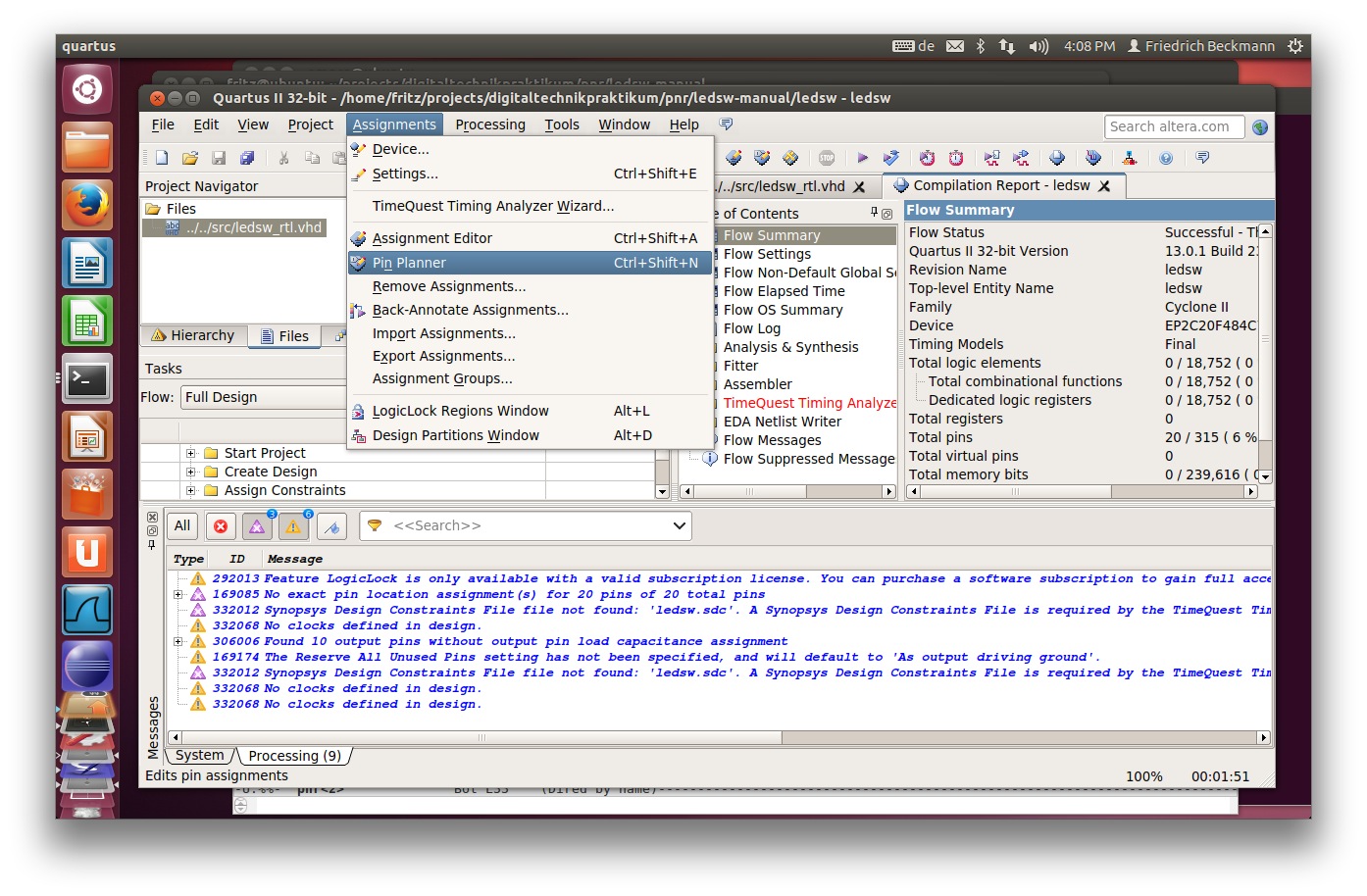The height and width of the screenshot is (896, 1367).
Task: Expand the Create Design task folder
Action: (x=191, y=472)
